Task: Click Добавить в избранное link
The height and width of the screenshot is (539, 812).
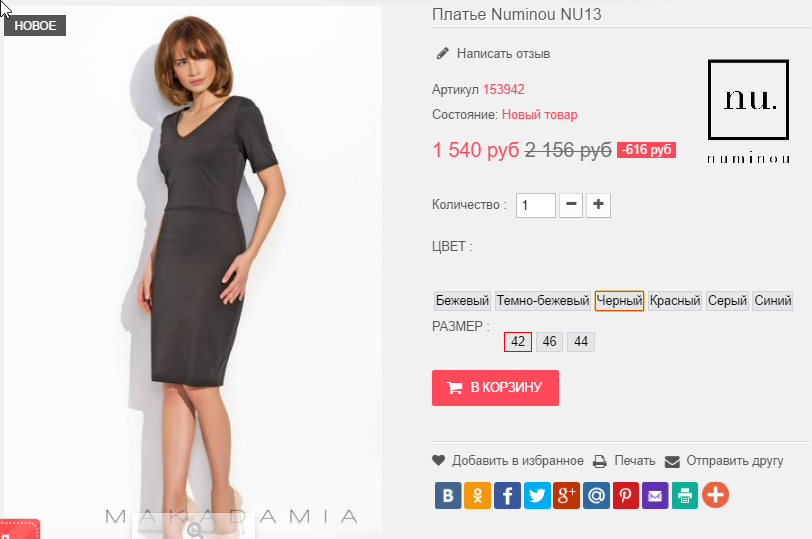Action: [517, 461]
